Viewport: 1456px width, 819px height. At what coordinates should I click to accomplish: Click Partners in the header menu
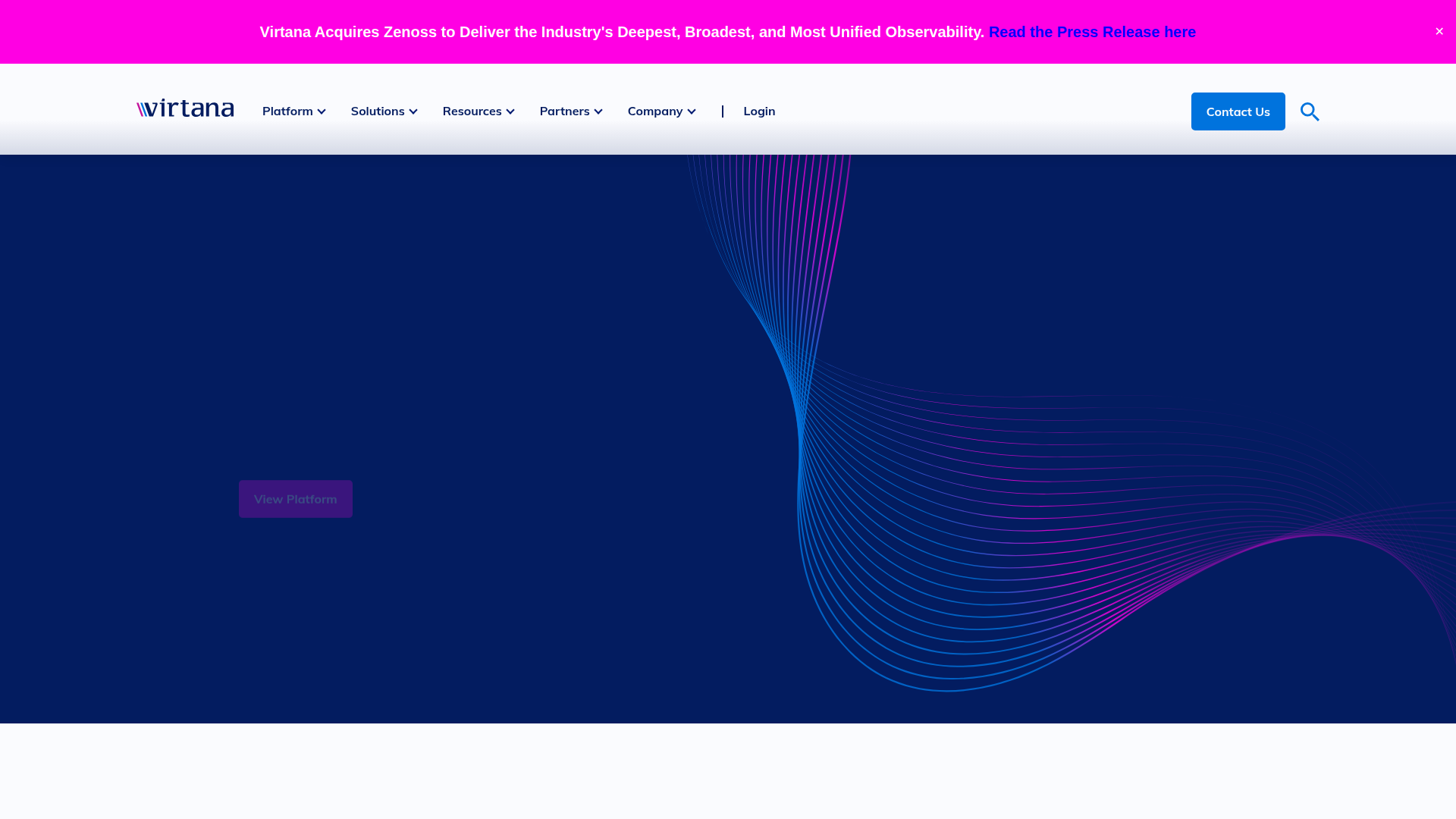click(x=565, y=111)
